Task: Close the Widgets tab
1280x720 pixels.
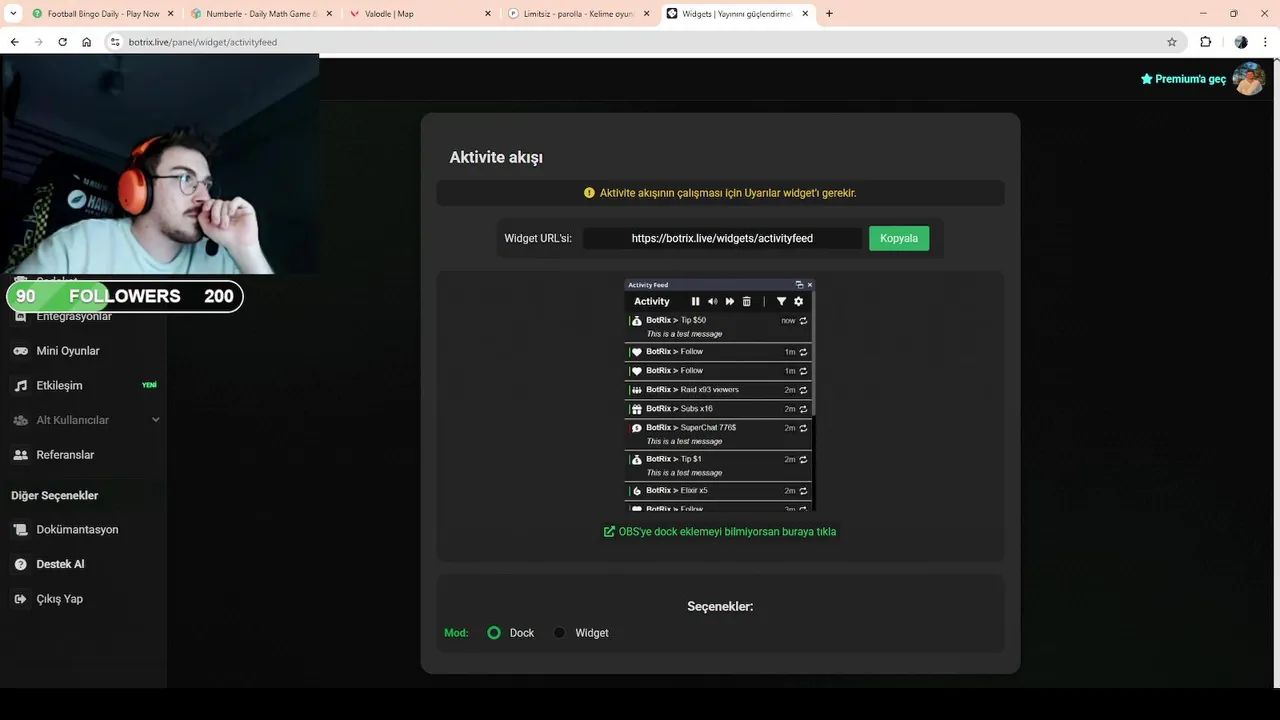Action: click(806, 14)
